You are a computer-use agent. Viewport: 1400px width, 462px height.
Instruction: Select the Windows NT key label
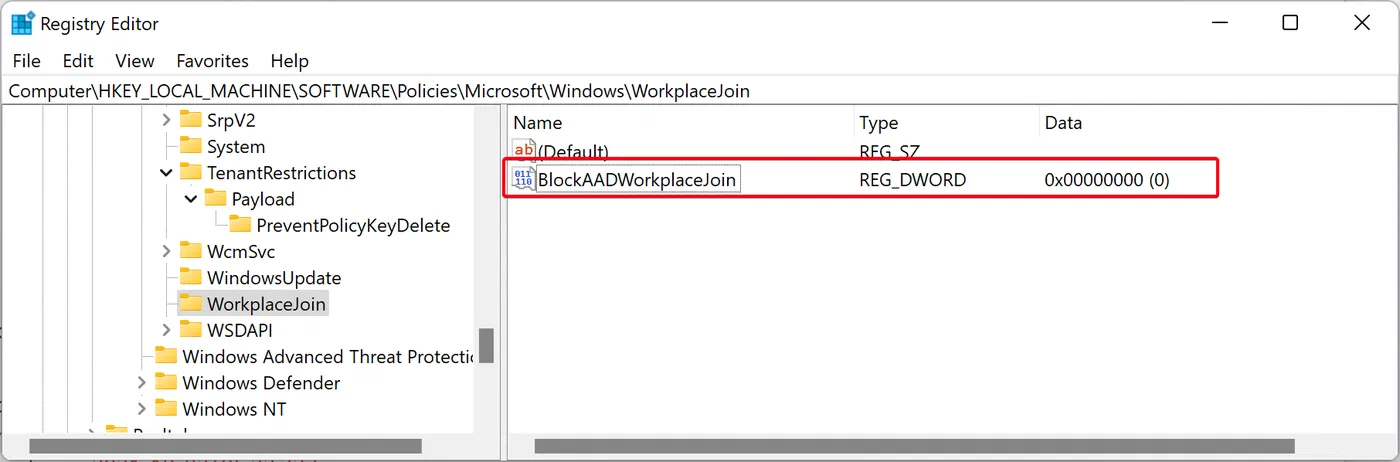pos(234,409)
